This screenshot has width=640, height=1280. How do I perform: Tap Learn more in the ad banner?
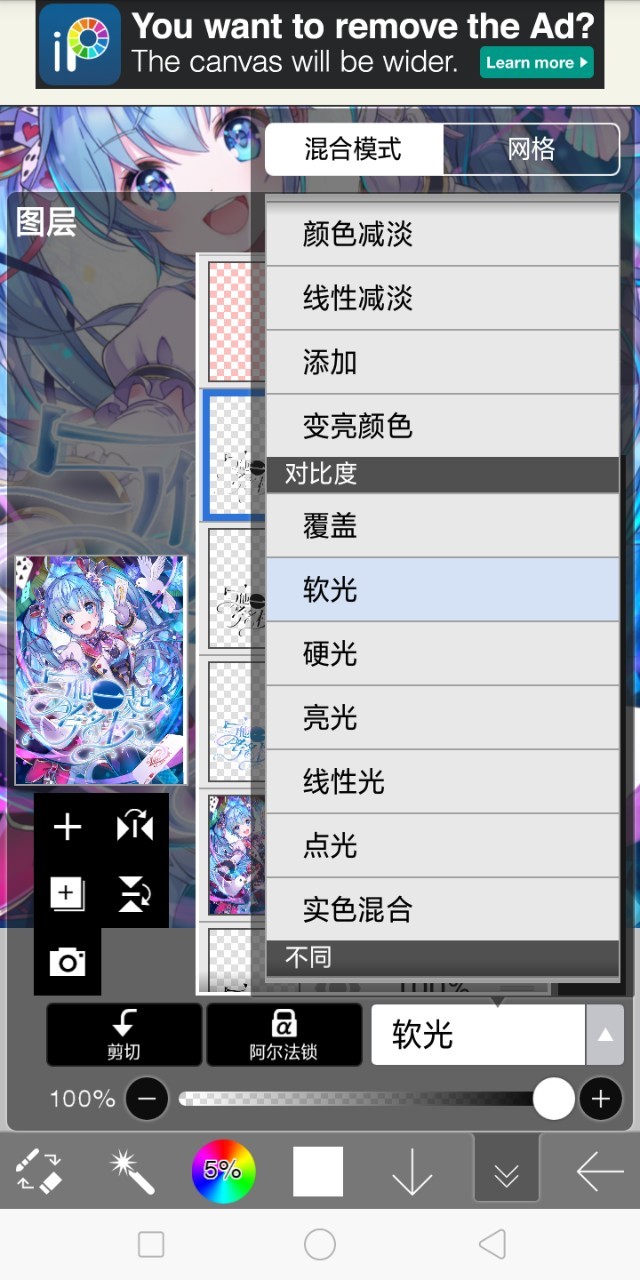[537, 62]
